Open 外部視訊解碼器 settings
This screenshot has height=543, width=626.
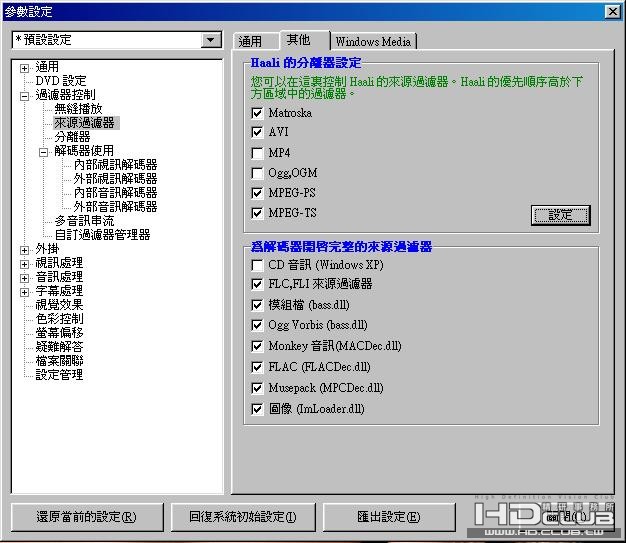(x=115, y=179)
